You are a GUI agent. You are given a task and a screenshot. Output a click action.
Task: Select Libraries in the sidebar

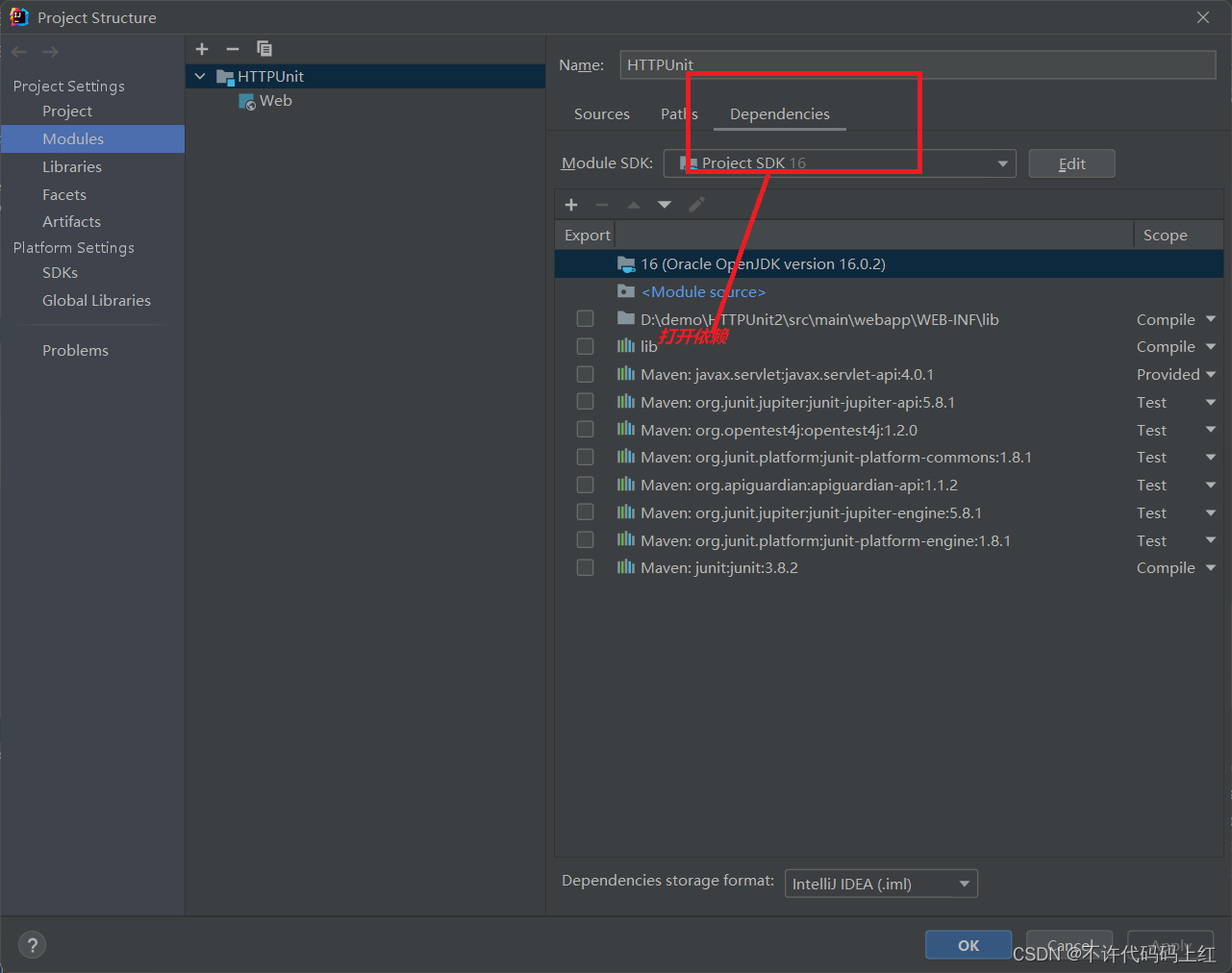[72, 166]
